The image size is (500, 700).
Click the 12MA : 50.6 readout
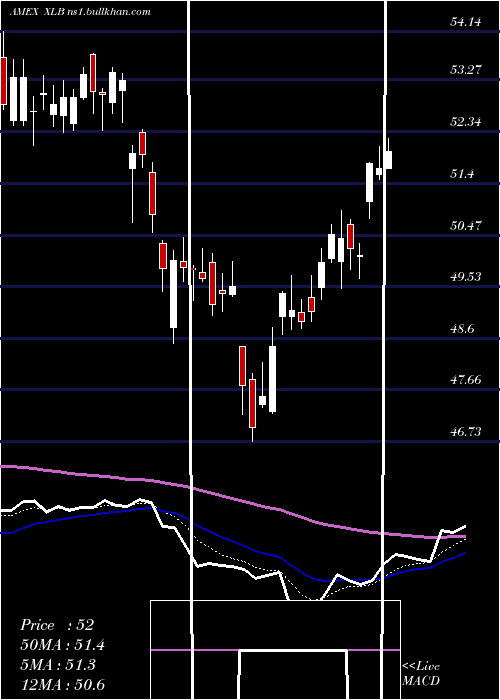[63, 685]
